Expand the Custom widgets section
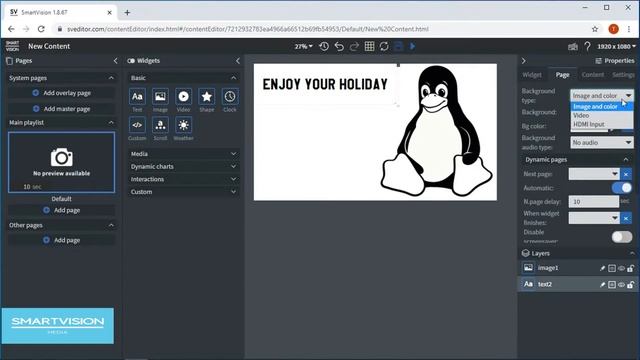The height and width of the screenshot is (360, 640). (183, 192)
